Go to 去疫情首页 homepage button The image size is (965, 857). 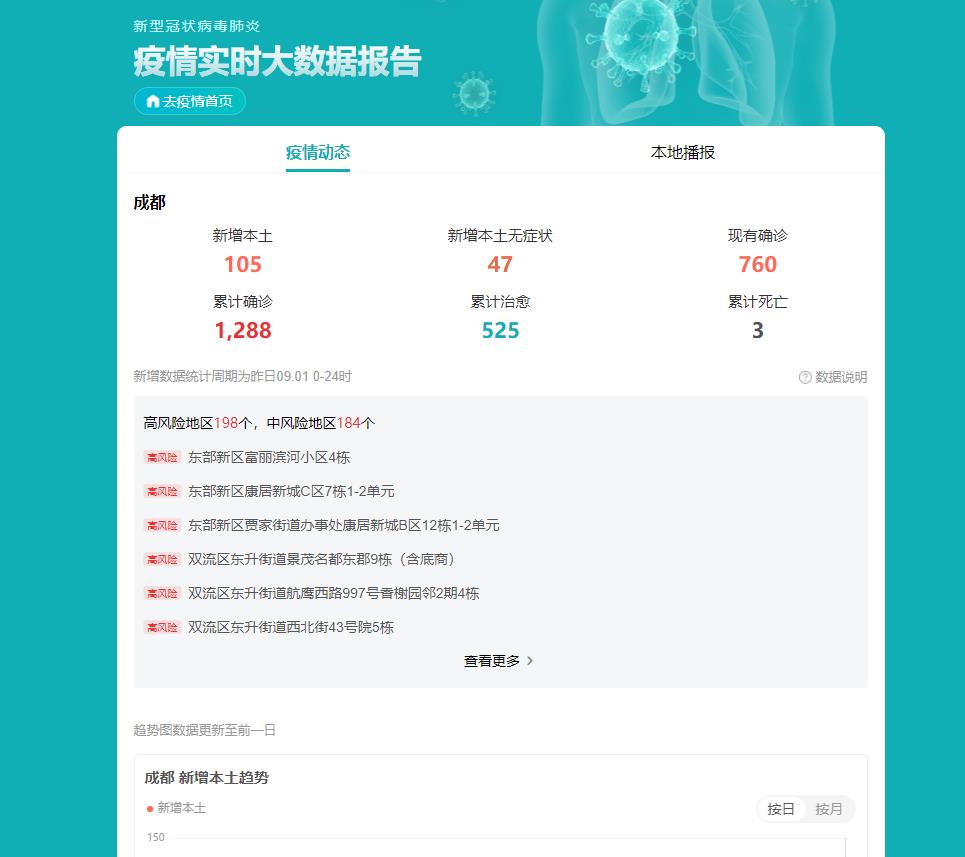pyautogui.click(x=190, y=102)
